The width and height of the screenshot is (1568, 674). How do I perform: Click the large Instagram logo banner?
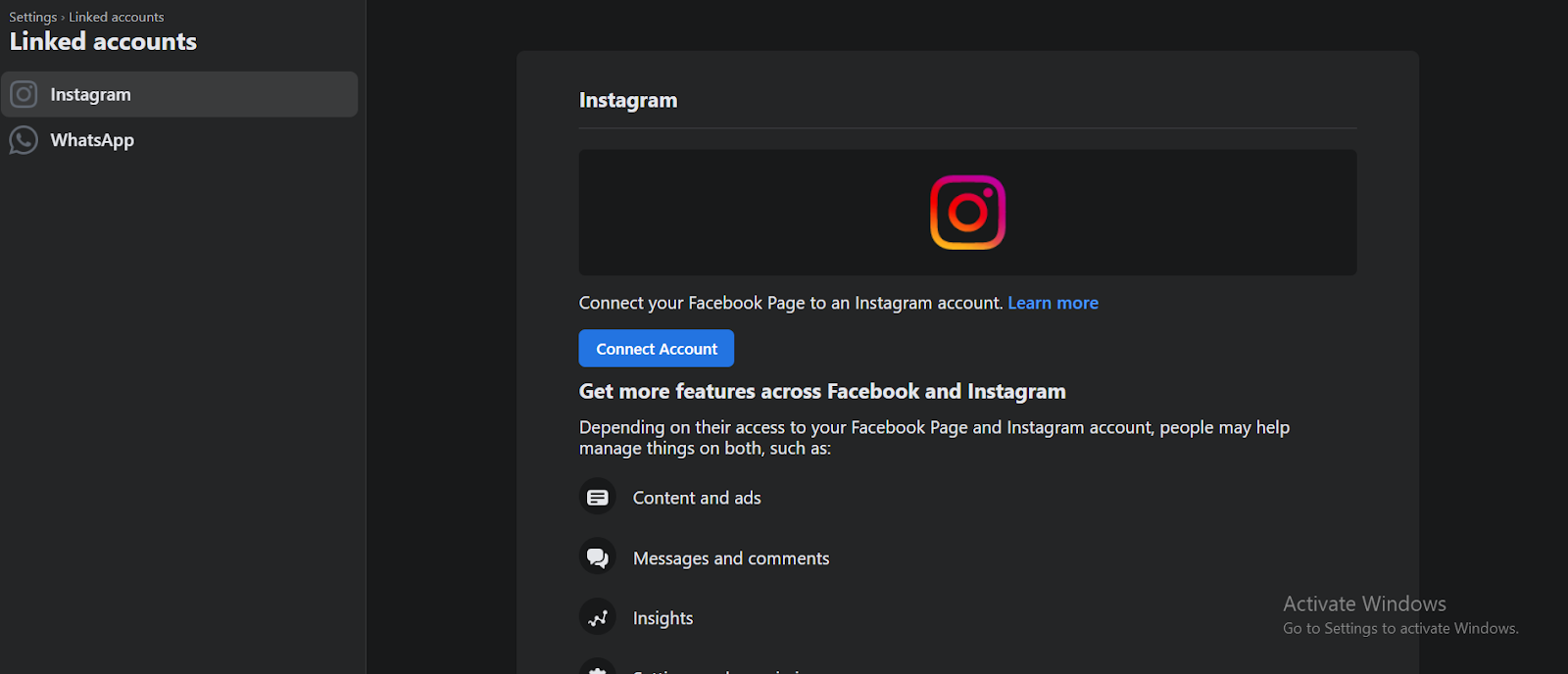click(x=967, y=213)
